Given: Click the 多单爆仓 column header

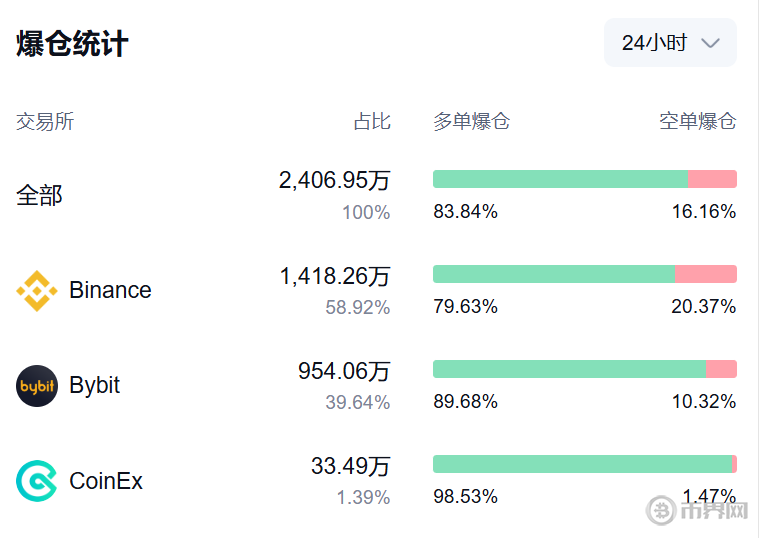Looking at the screenshot, I should pos(471,122).
